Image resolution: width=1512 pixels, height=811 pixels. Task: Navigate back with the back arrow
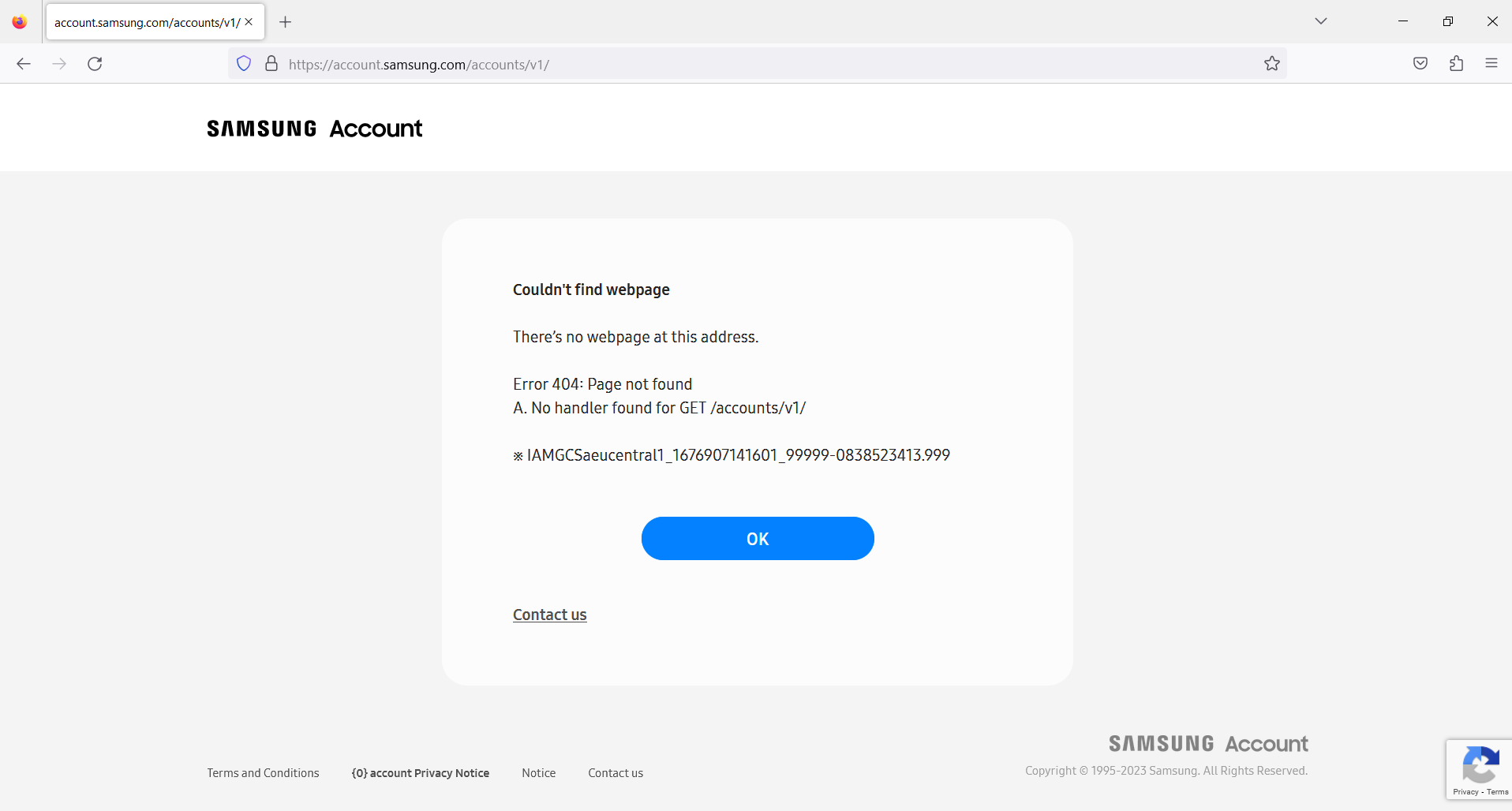point(23,63)
